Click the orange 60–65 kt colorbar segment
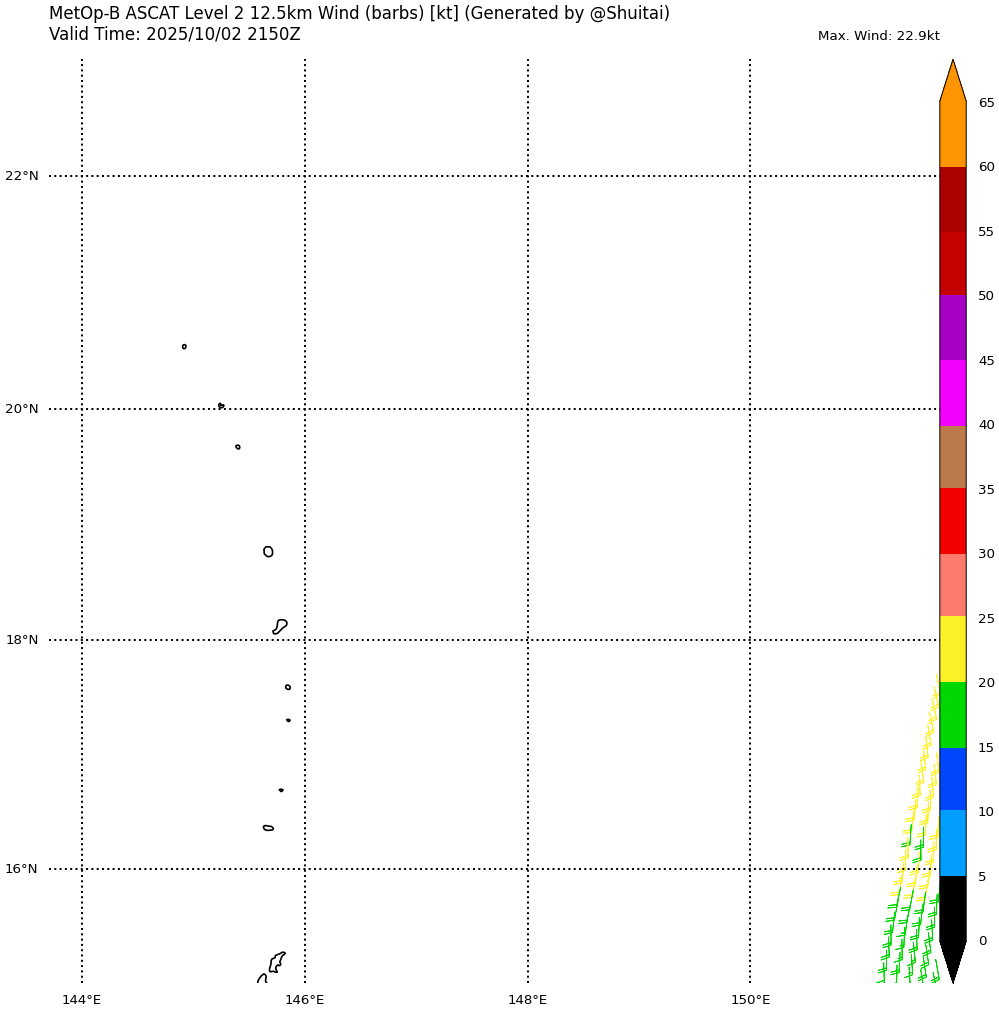The width and height of the screenshot is (999, 1011). click(952, 134)
